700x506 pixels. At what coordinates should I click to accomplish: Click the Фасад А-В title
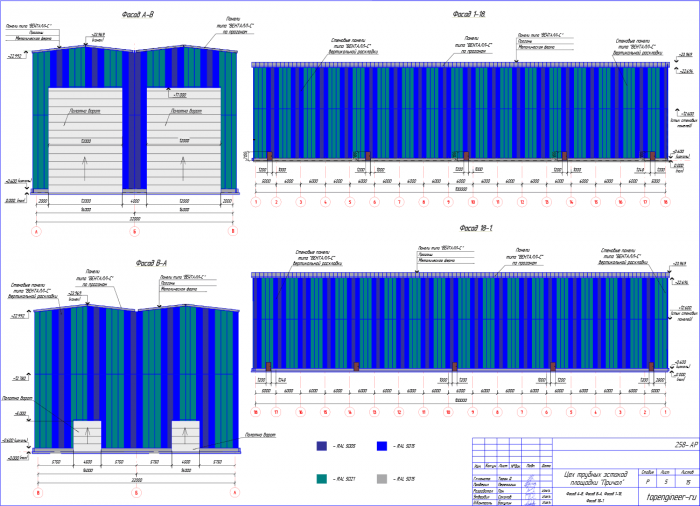(x=138, y=15)
